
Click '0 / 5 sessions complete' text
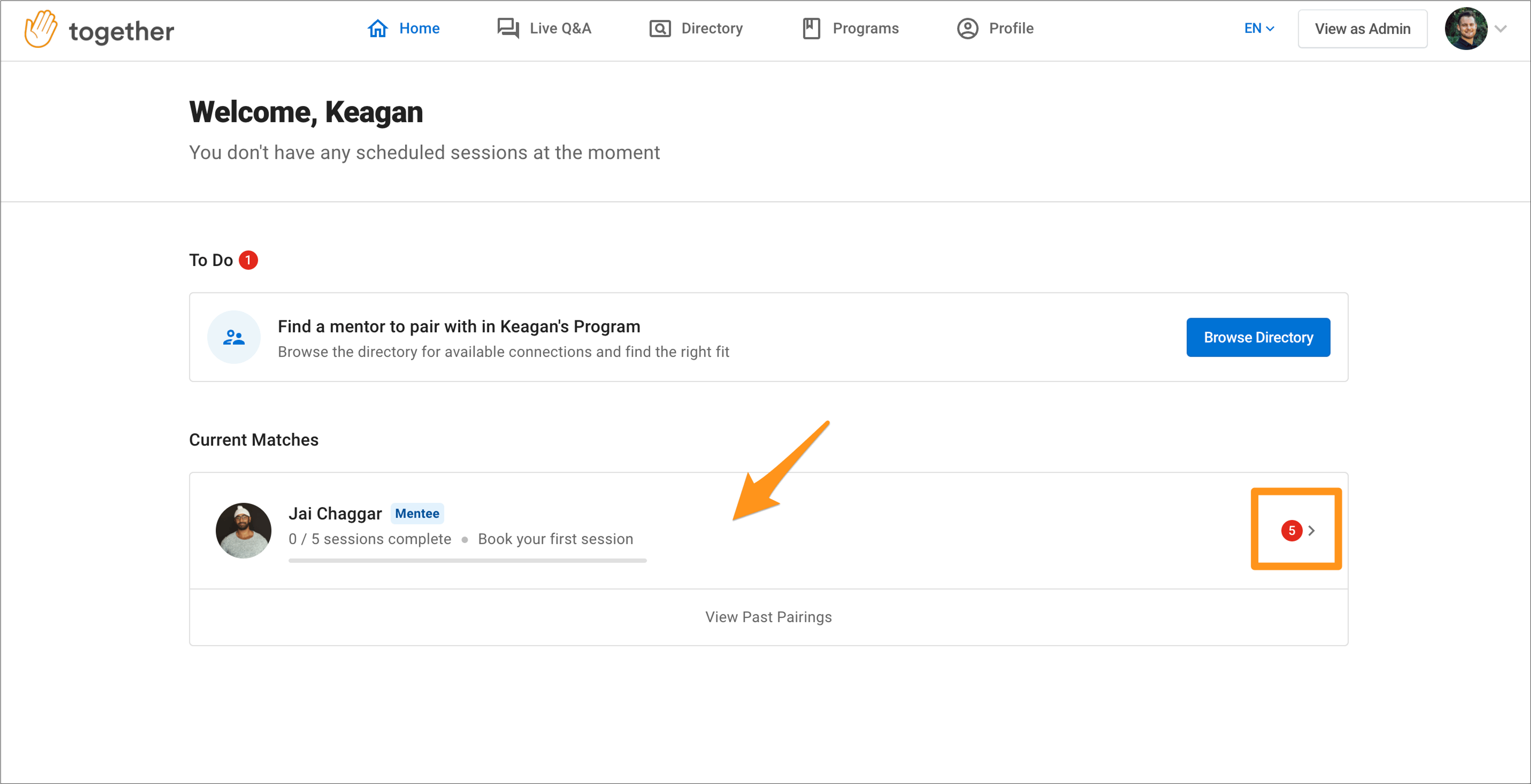tap(370, 539)
